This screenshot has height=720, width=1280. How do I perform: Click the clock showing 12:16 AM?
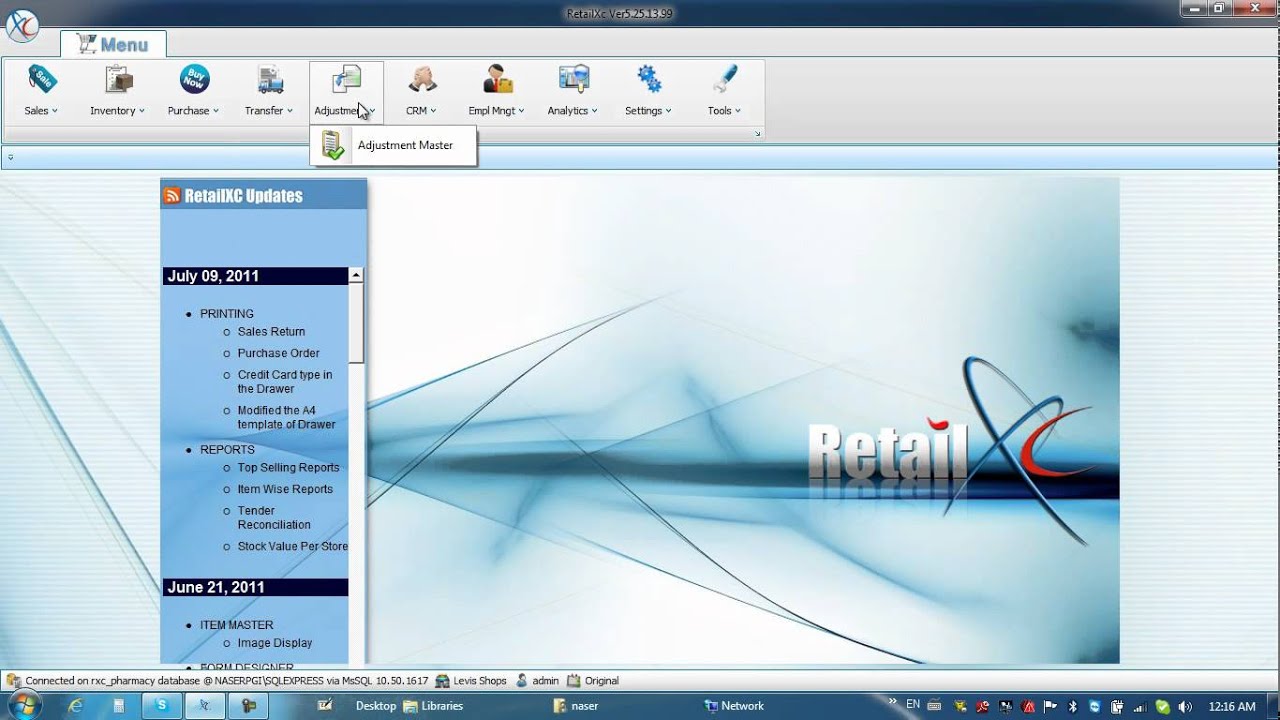tap(1232, 707)
